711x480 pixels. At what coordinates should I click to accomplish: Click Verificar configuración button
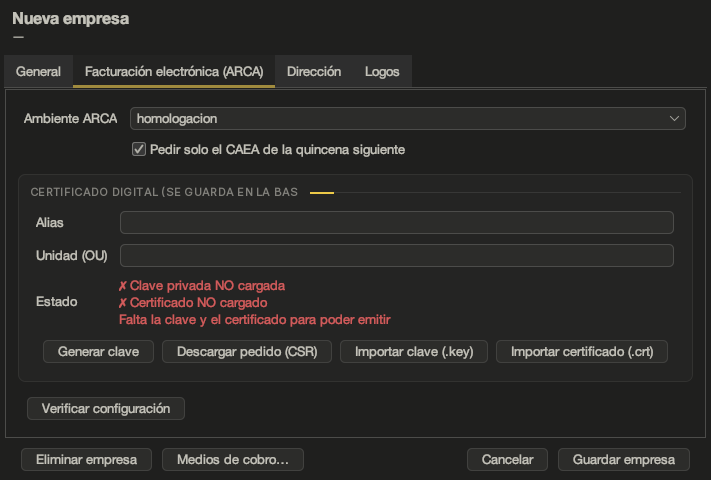[x=106, y=408]
